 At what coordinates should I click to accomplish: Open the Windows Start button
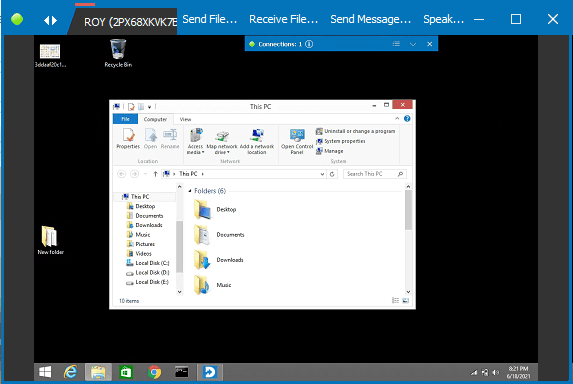(45, 372)
